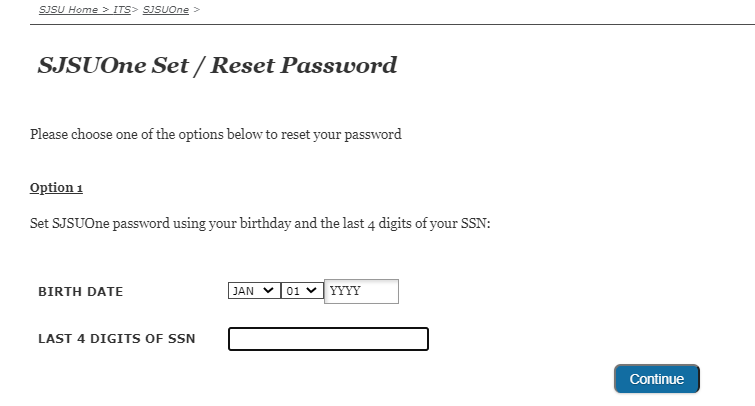Click the 'Please choose one of the options' text
The image size is (755, 406).
tap(216, 134)
